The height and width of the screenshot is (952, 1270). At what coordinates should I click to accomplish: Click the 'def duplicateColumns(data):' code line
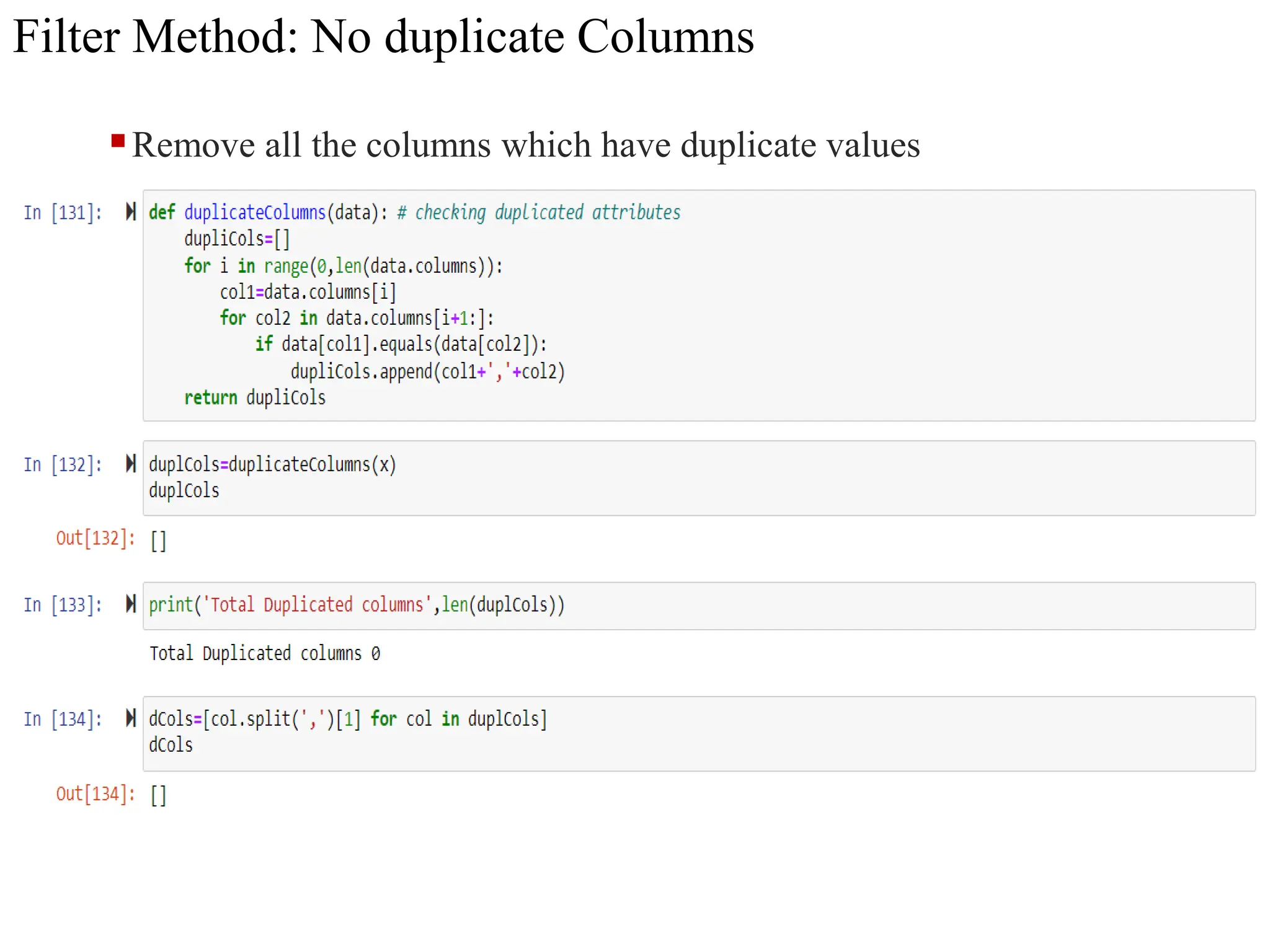coord(269,213)
